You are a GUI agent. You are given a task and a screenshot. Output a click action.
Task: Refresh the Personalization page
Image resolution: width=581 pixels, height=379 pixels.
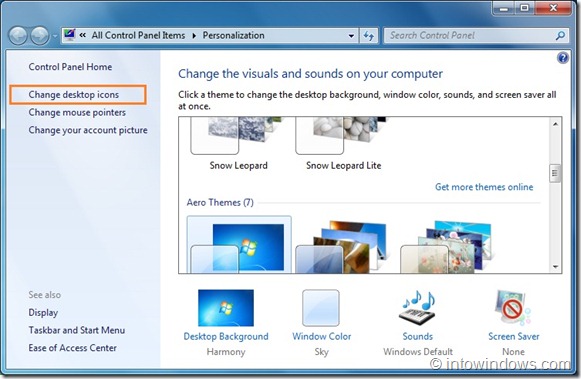[x=368, y=36]
